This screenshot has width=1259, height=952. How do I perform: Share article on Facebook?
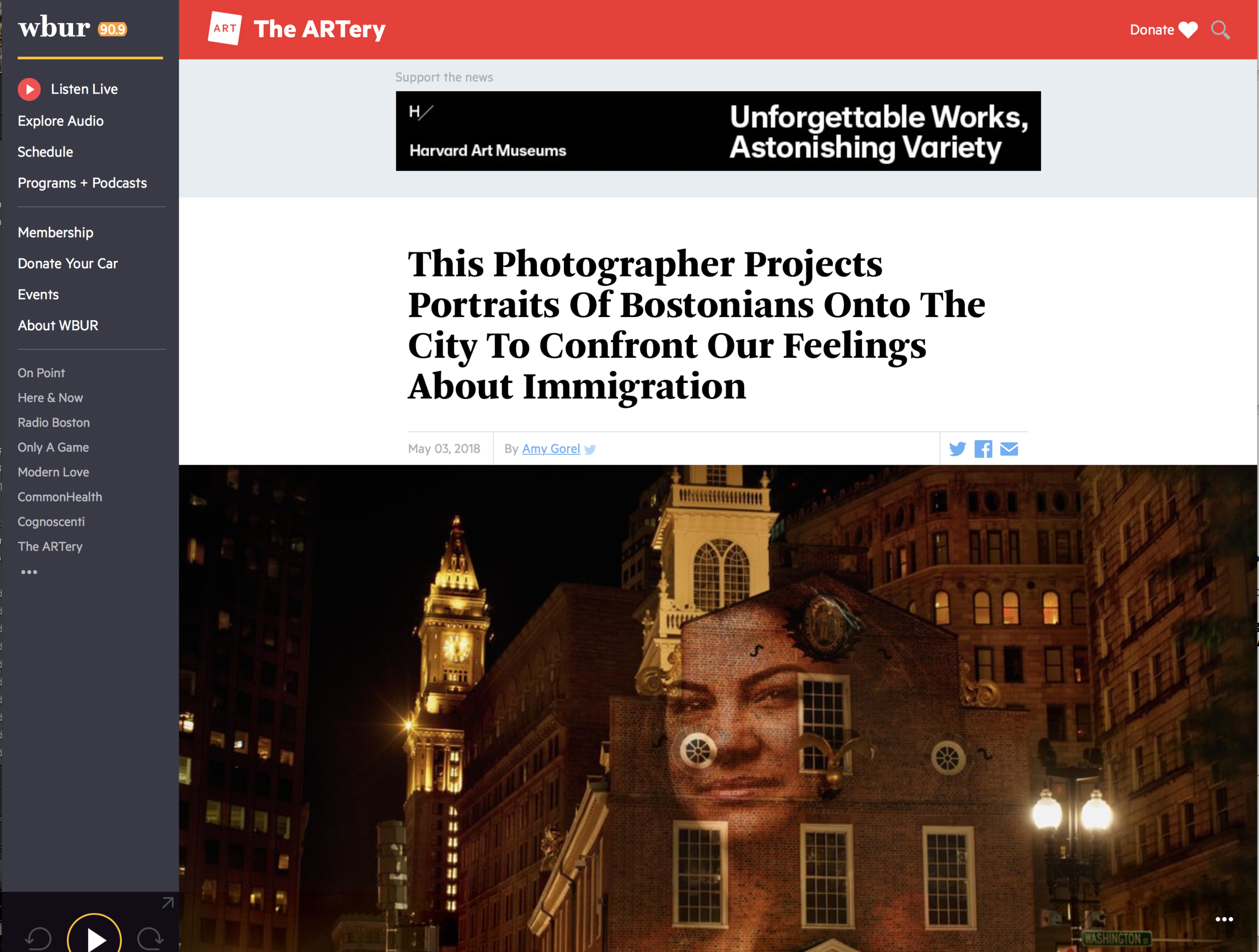tap(983, 449)
